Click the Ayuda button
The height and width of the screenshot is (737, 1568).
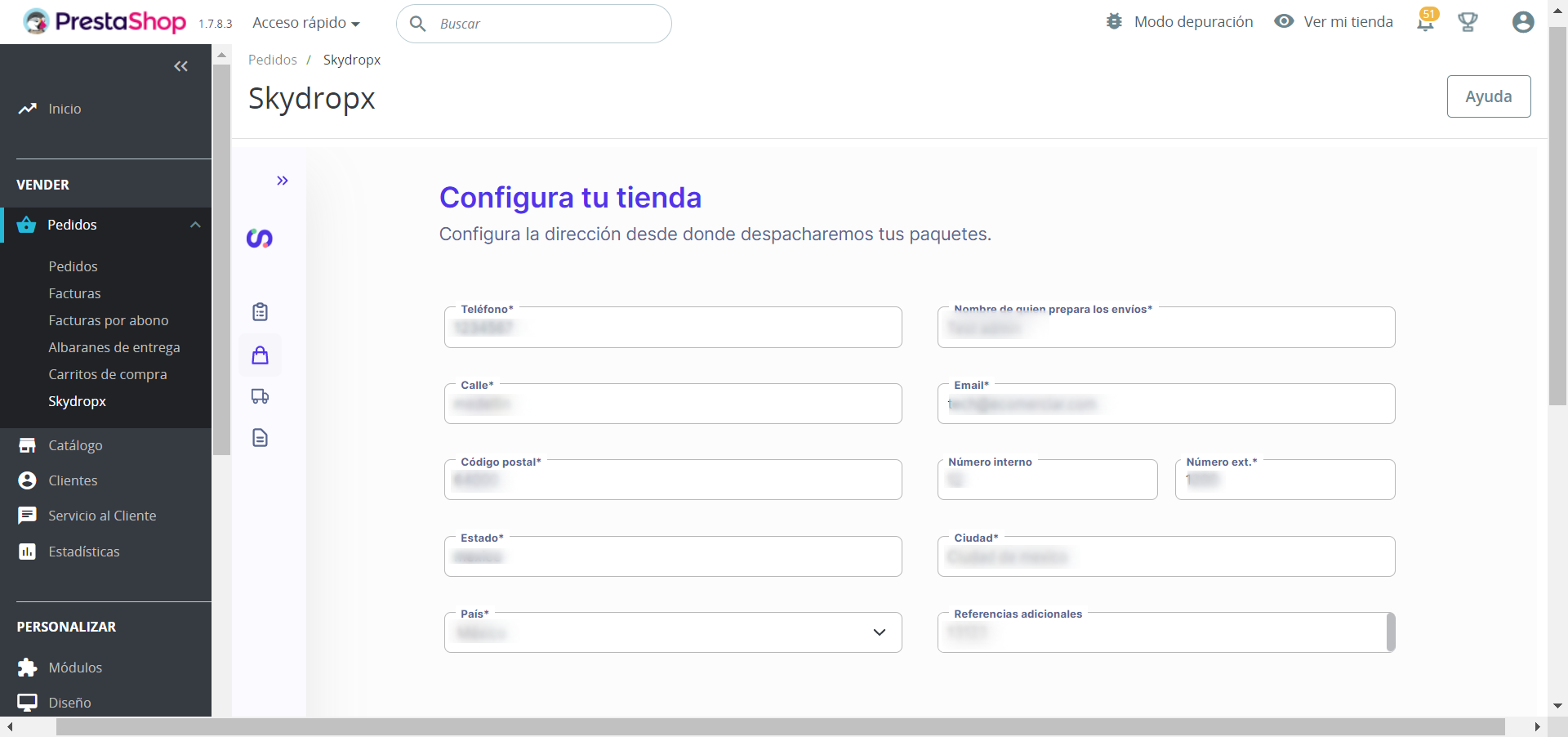[x=1489, y=96]
